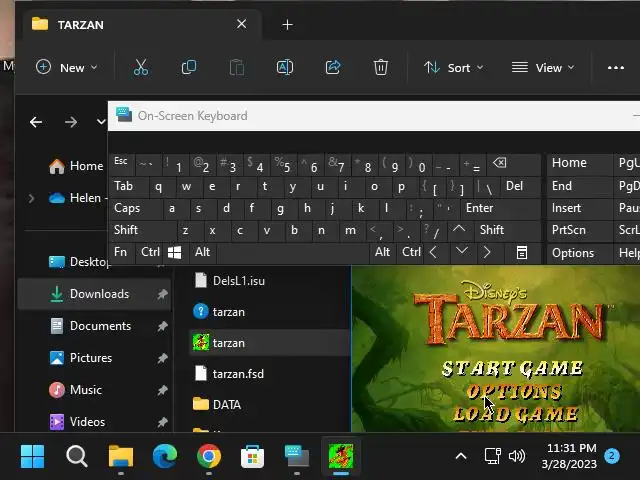Open Downloads in the navigation pane
This screenshot has height=480, width=640.
94,294
